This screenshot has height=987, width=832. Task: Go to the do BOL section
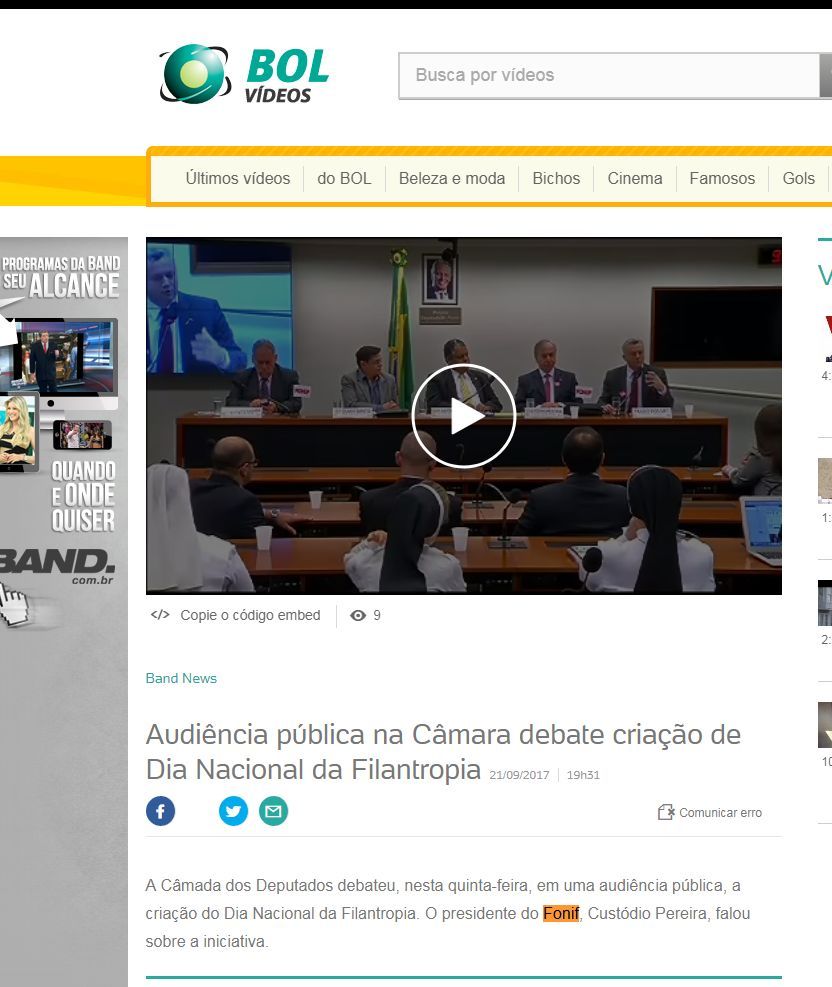(344, 178)
